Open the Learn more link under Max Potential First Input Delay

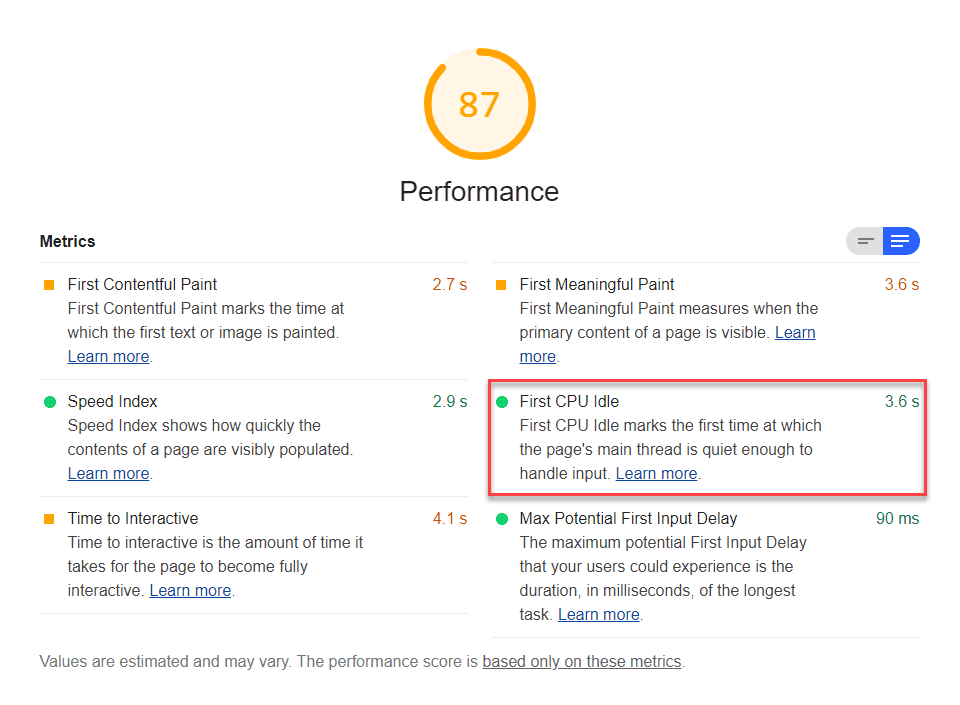click(x=598, y=614)
